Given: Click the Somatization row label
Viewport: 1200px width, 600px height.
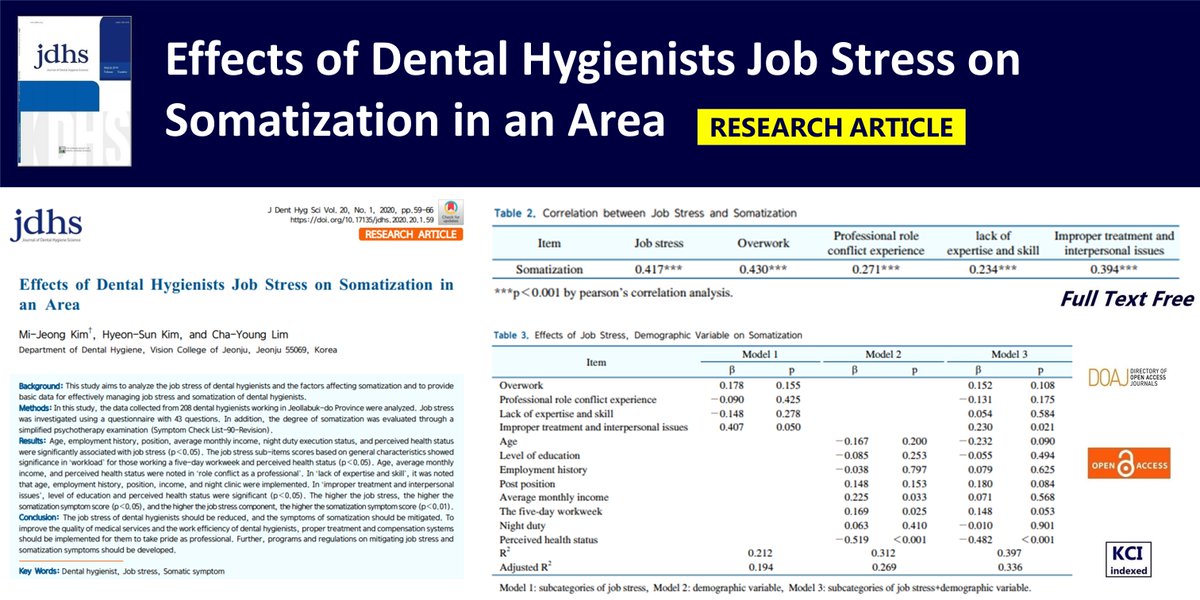Looking at the screenshot, I should pos(548,270).
